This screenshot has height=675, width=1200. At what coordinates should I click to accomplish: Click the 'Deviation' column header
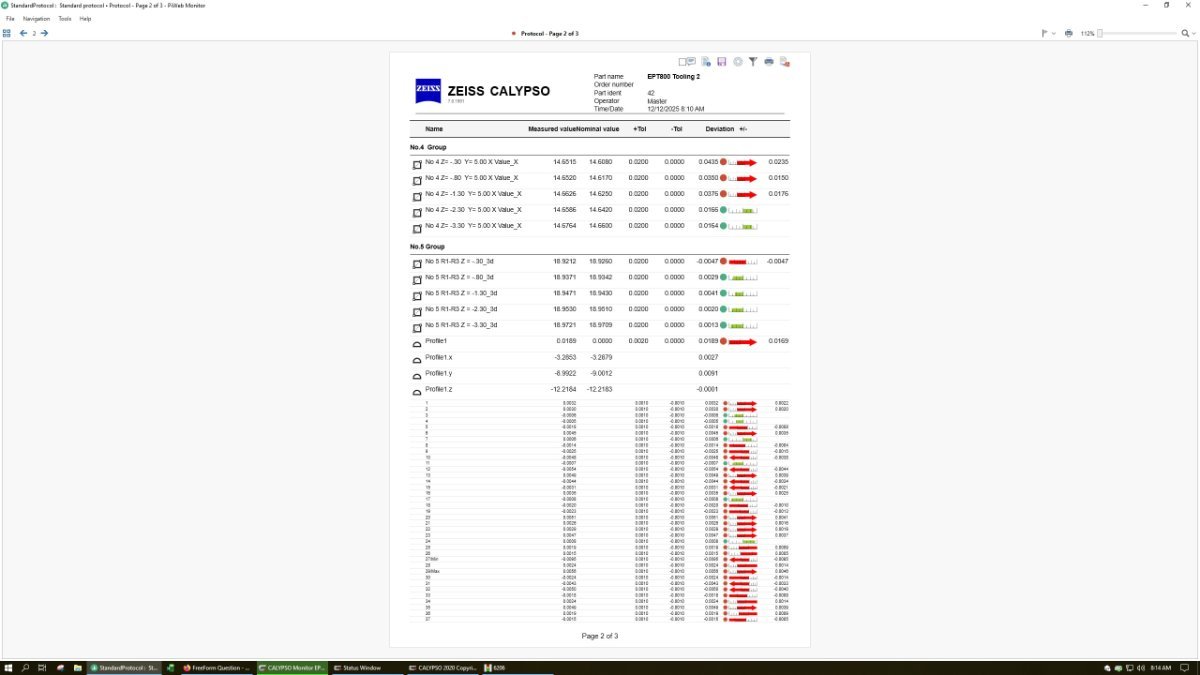(719, 129)
